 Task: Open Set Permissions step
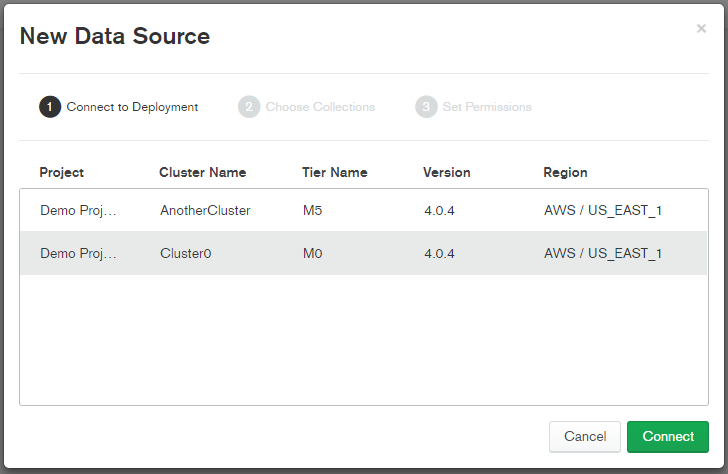(x=487, y=107)
